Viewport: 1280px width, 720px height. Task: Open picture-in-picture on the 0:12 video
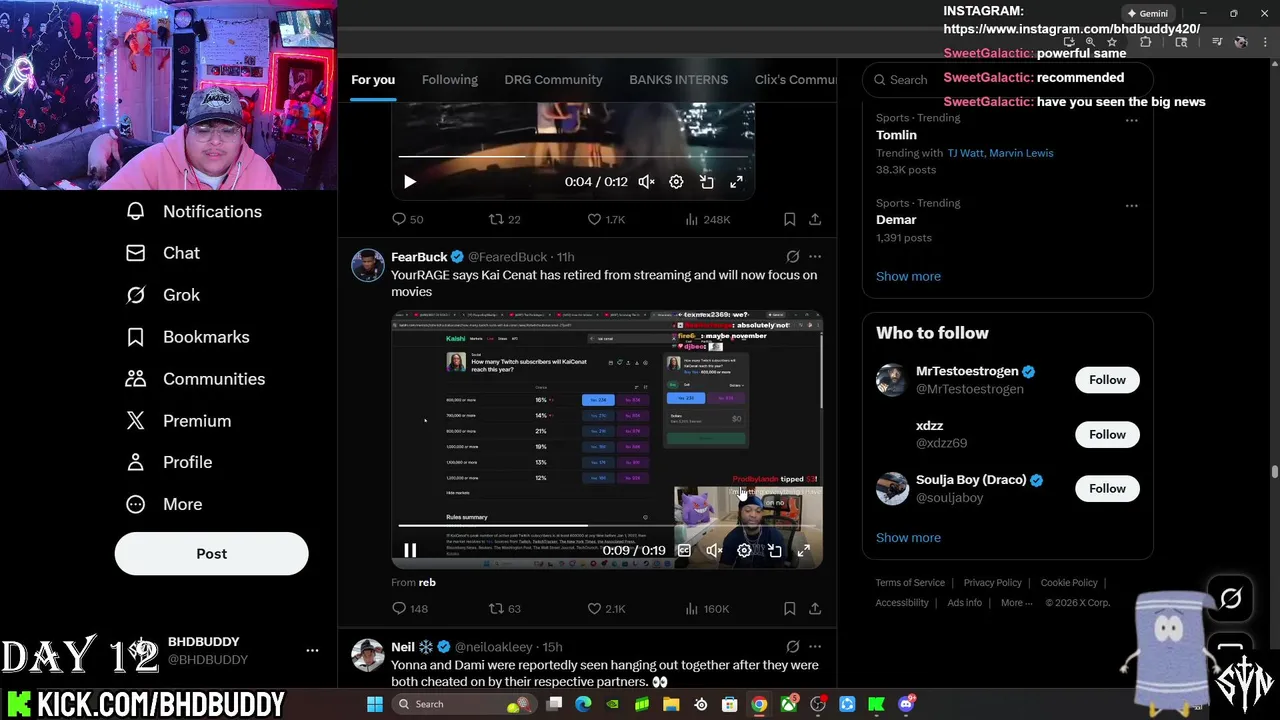point(706,181)
